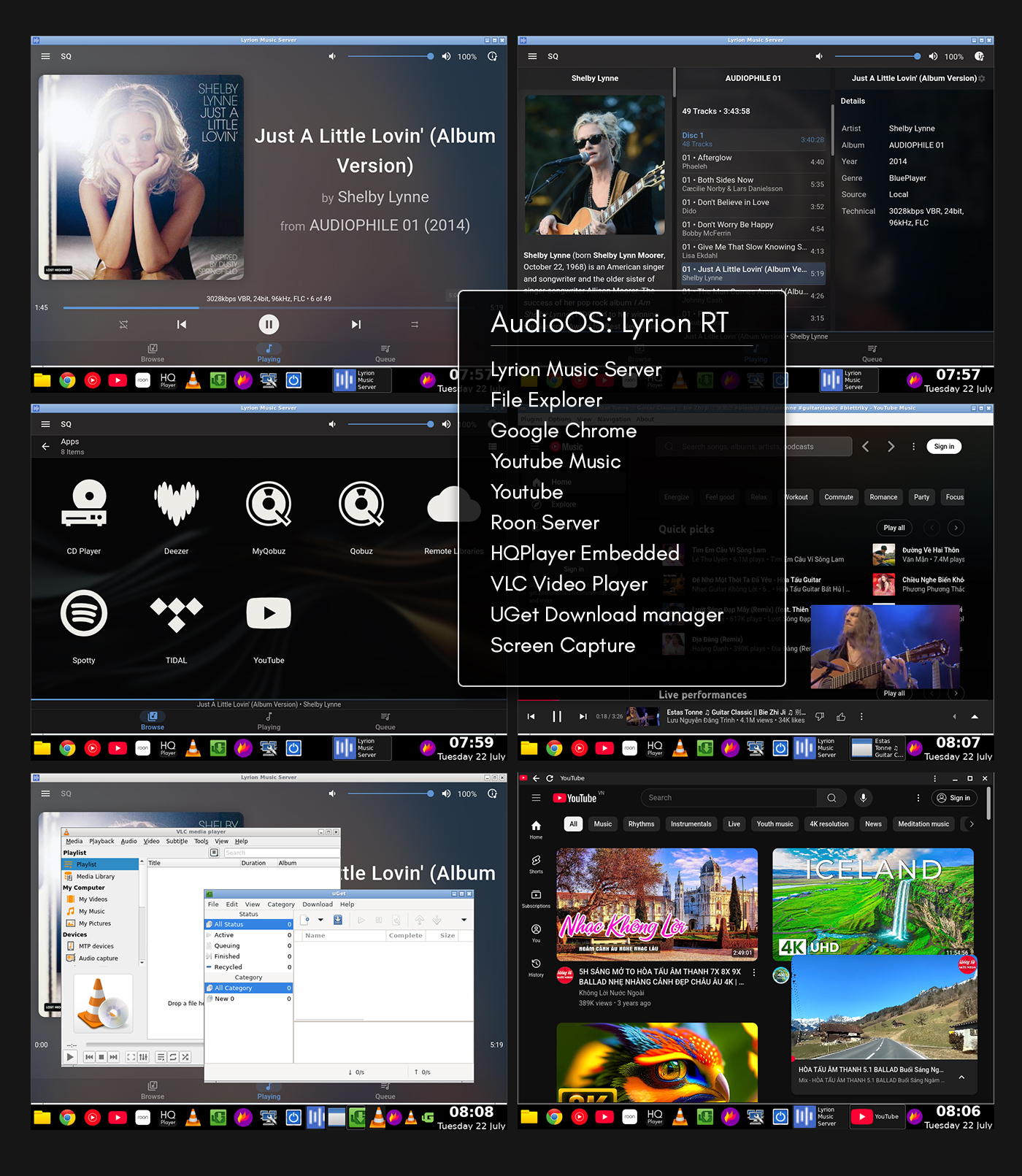
Task: Reload the YouTube app window
Action: pos(550,778)
